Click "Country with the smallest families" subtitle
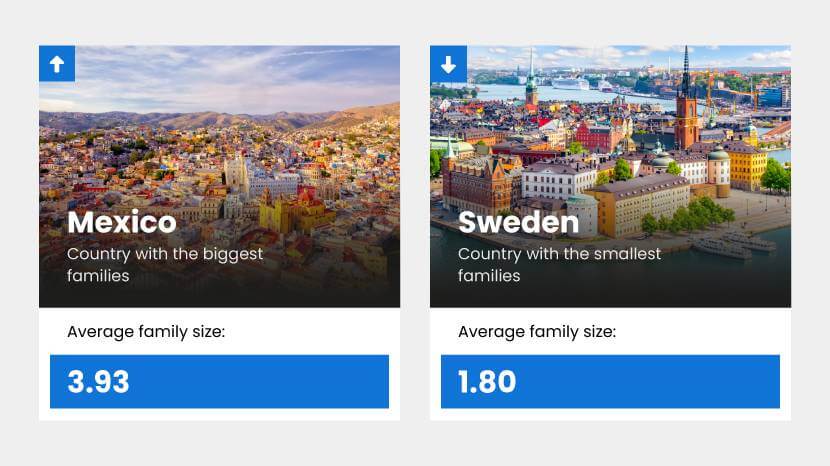This screenshot has width=830, height=466. coord(559,264)
